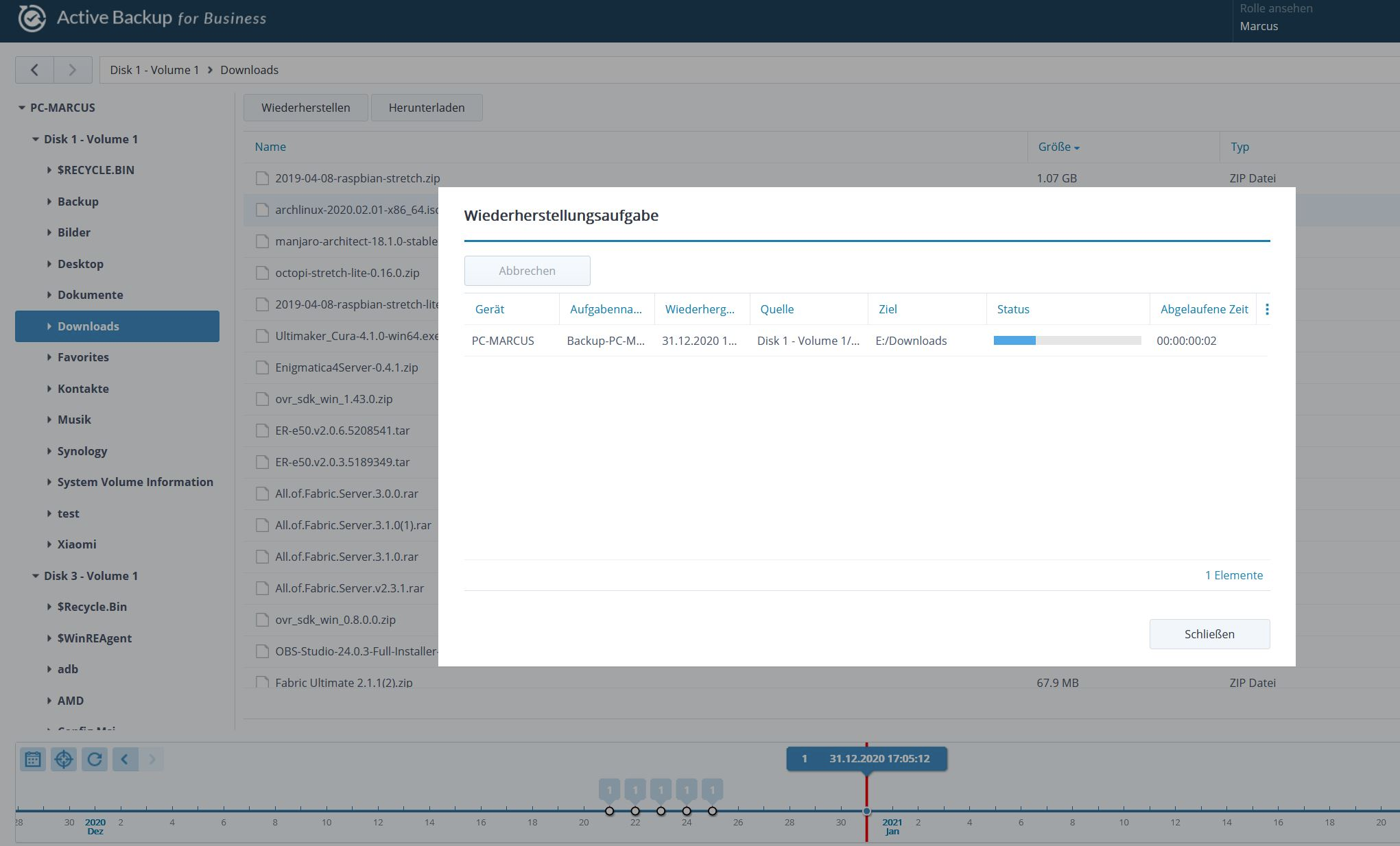Collapse the PC-MARCUS root node

coord(22,108)
